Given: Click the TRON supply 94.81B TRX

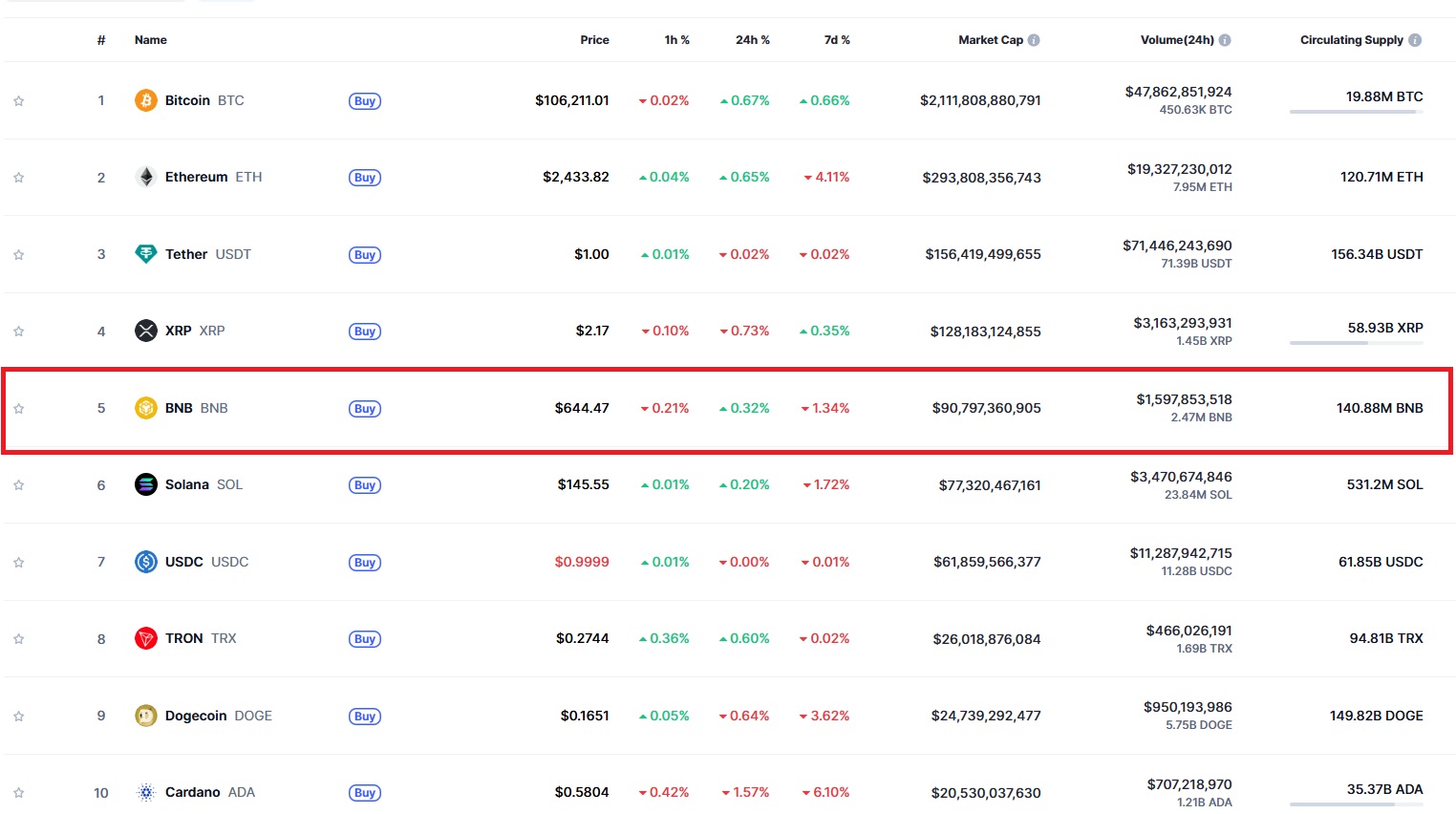Looking at the screenshot, I should [1386, 638].
